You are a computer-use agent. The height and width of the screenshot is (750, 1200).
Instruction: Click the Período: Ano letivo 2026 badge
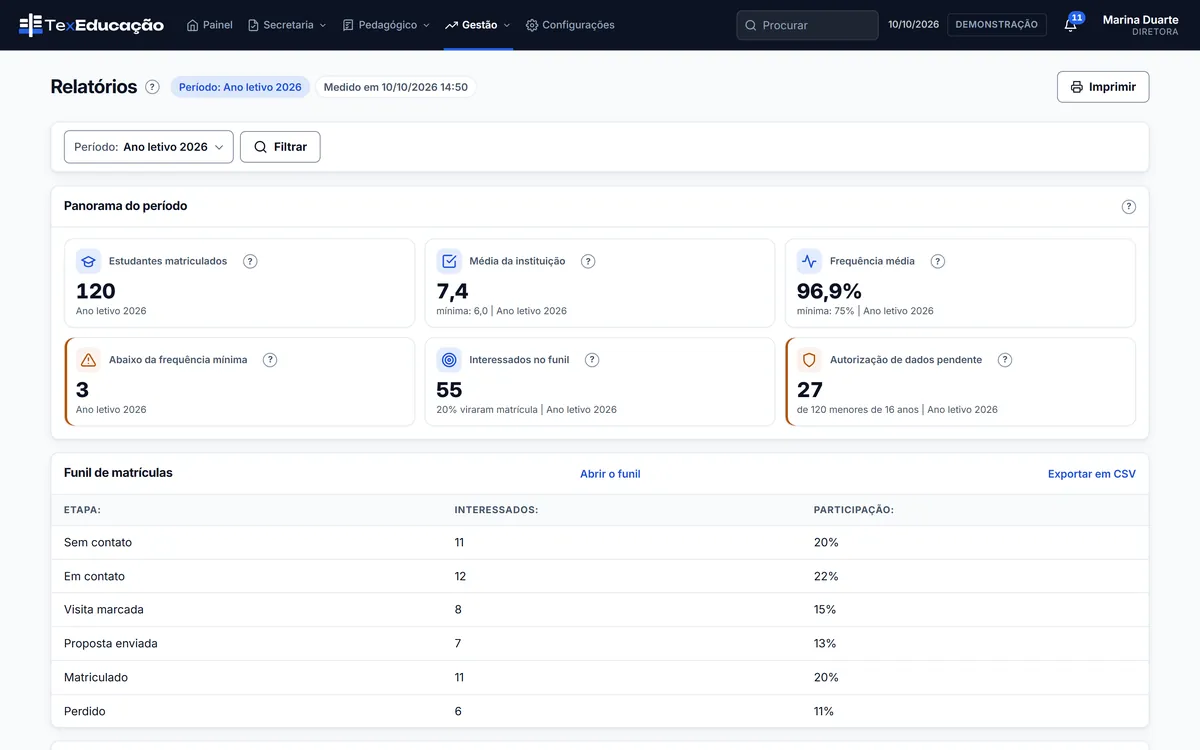click(x=240, y=87)
